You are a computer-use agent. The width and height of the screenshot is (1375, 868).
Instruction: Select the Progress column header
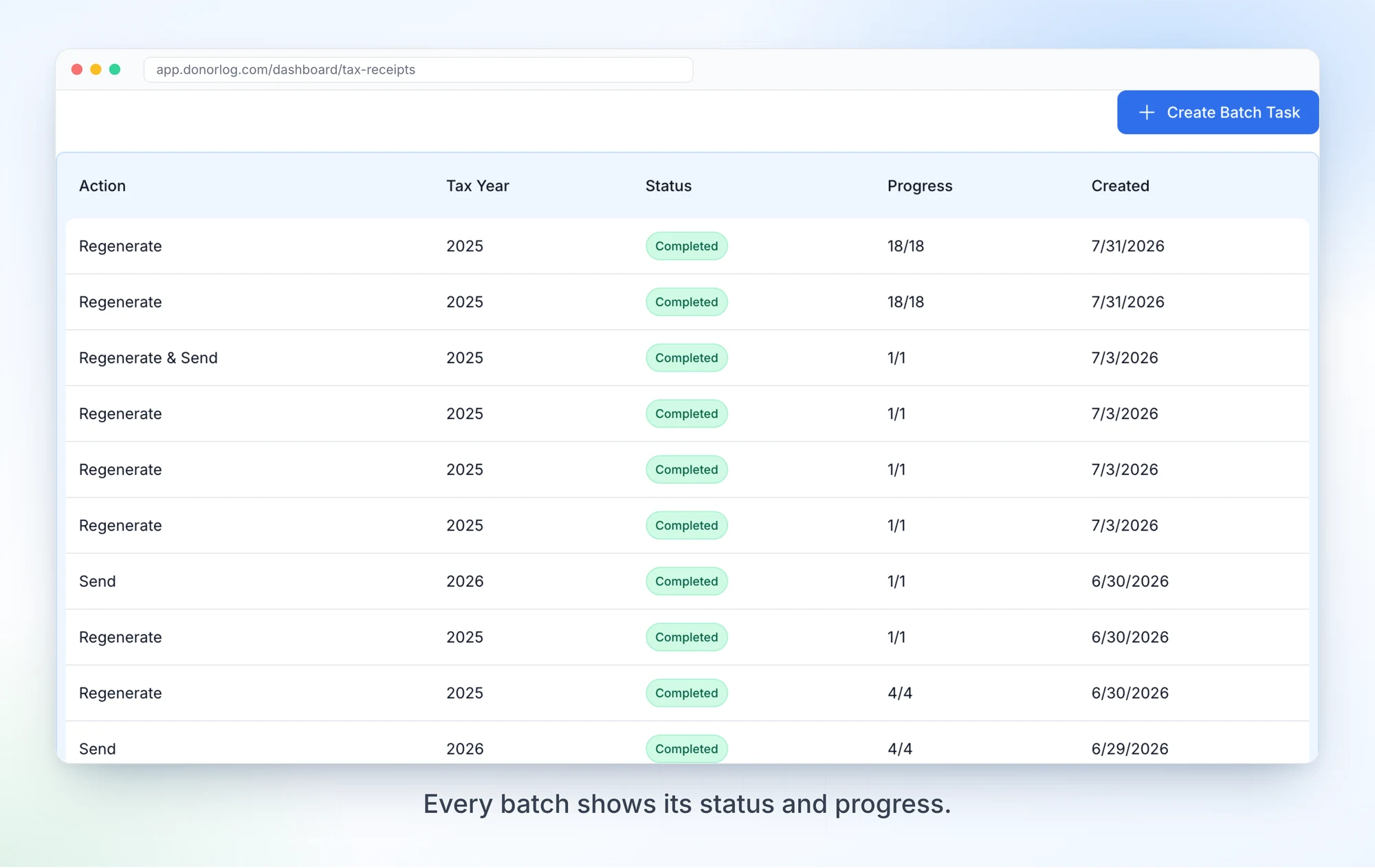click(920, 186)
